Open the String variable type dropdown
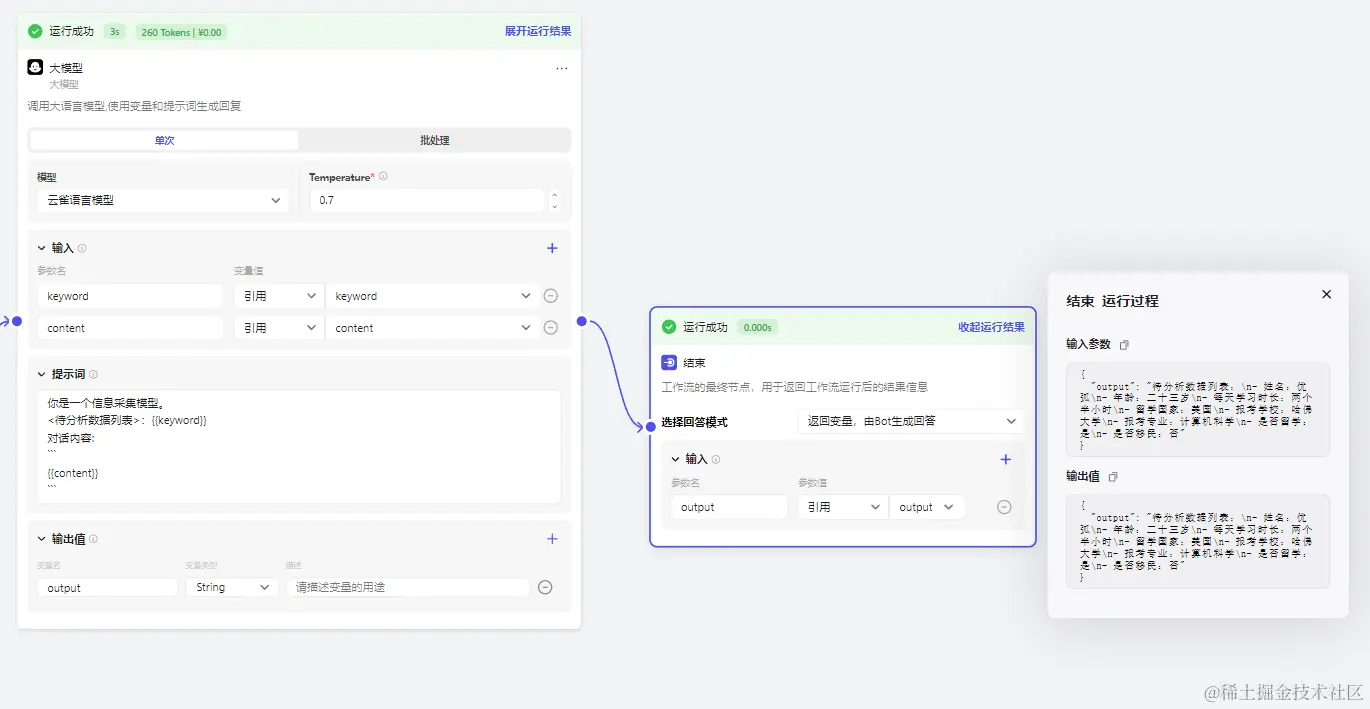 pyautogui.click(x=231, y=588)
